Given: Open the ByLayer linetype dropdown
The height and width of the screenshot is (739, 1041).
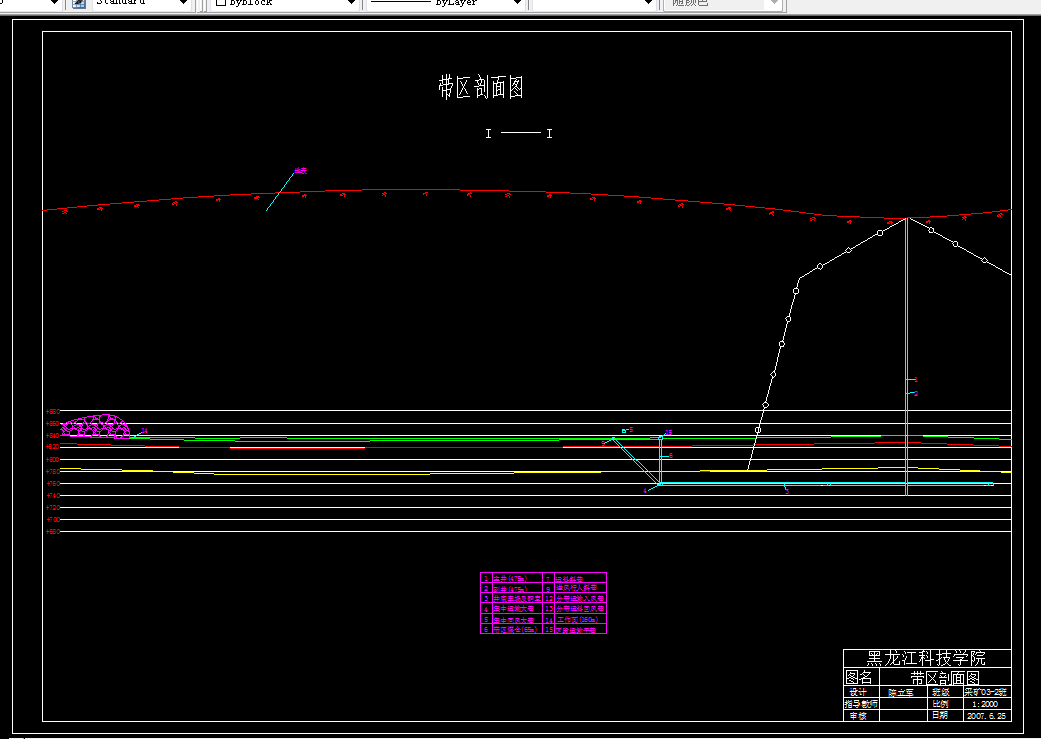Looking at the screenshot, I should 517,3.
